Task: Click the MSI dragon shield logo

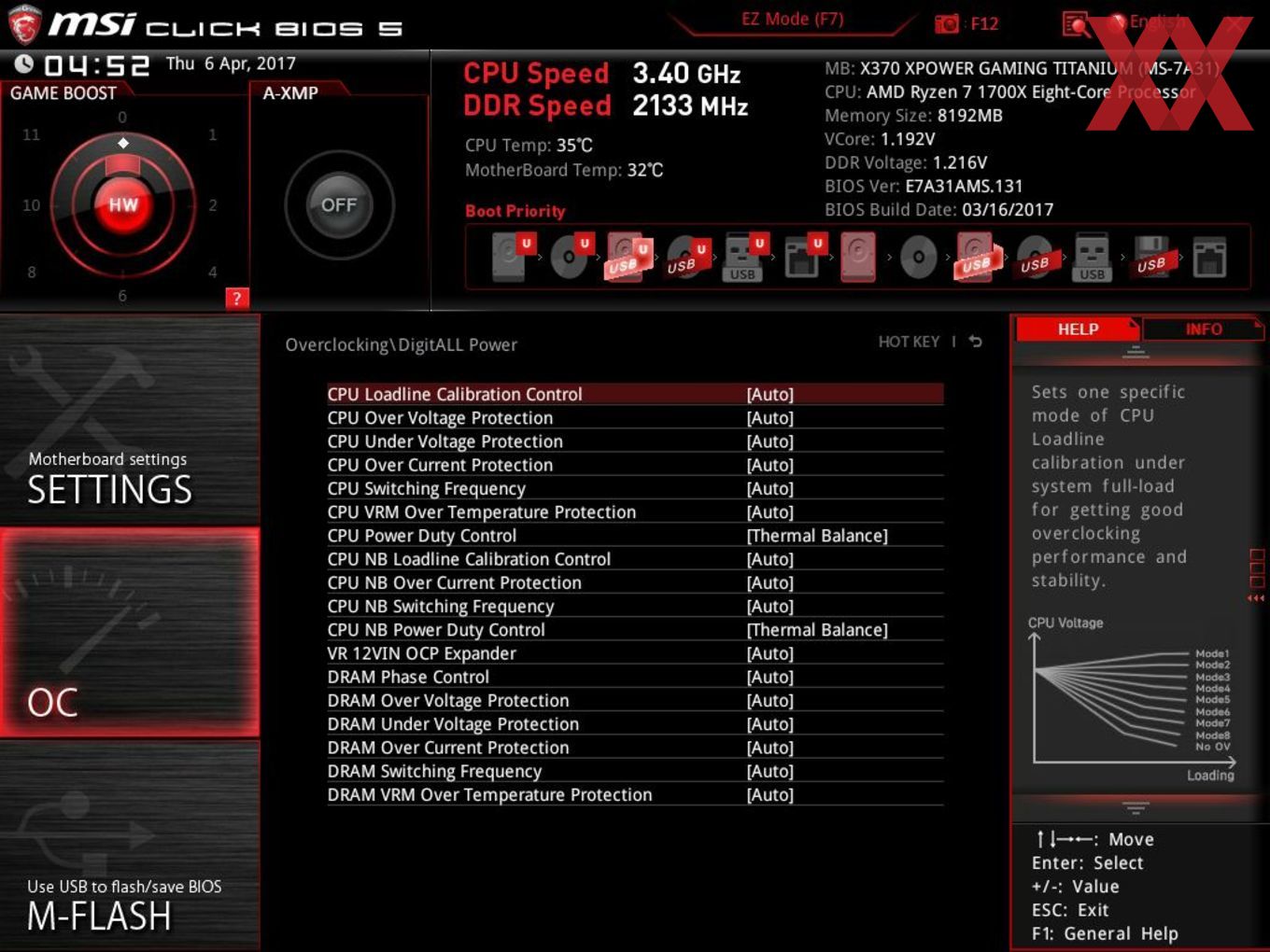Action: pyautogui.click(x=24, y=25)
